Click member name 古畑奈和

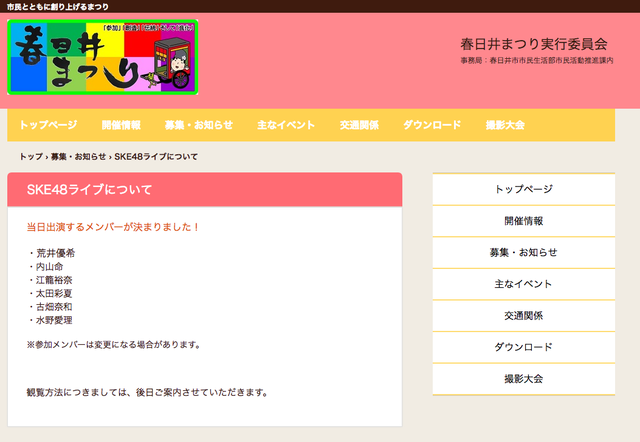click(54, 307)
